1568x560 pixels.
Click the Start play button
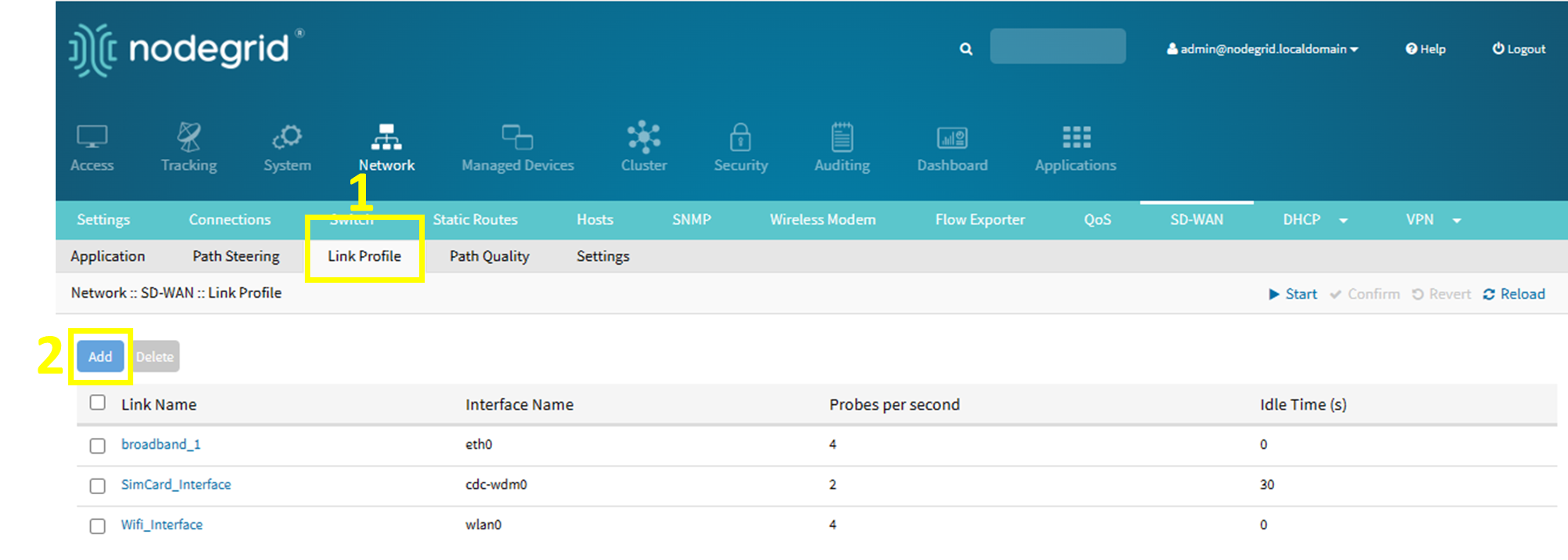tap(1293, 294)
